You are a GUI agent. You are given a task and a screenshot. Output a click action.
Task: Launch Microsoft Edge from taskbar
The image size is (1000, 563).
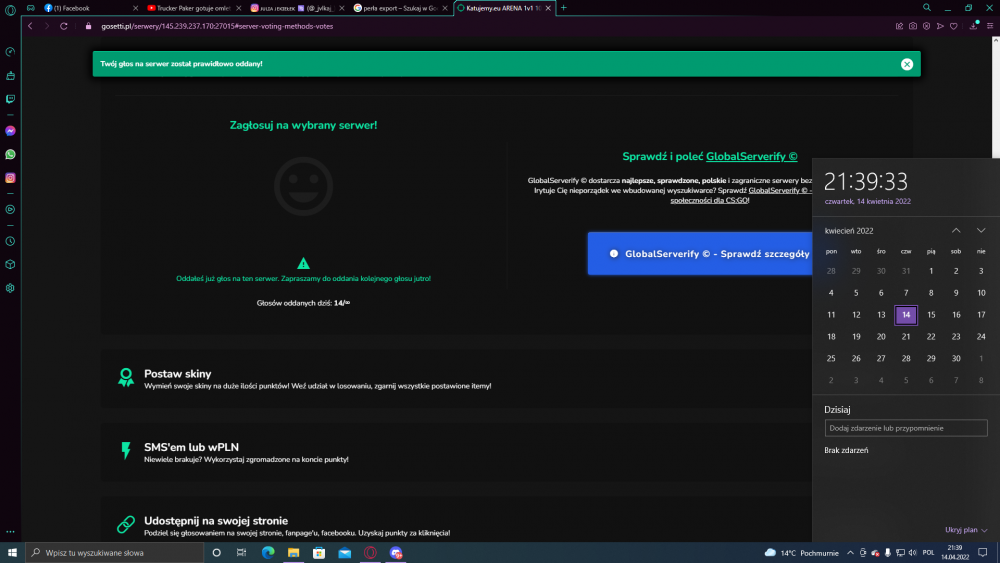pyautogui.click(x=268, y=553)
